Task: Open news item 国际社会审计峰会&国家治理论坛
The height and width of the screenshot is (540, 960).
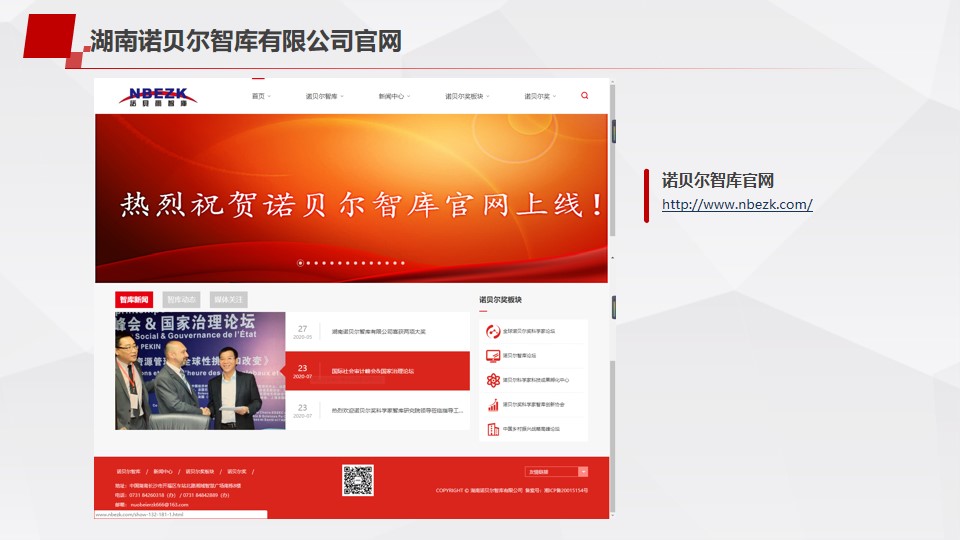Action: (x=373, y=371)
